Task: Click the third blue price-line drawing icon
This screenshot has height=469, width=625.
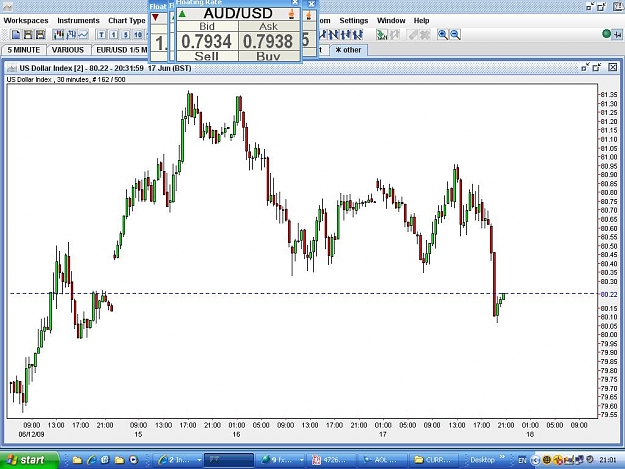Action: [346, 35]
